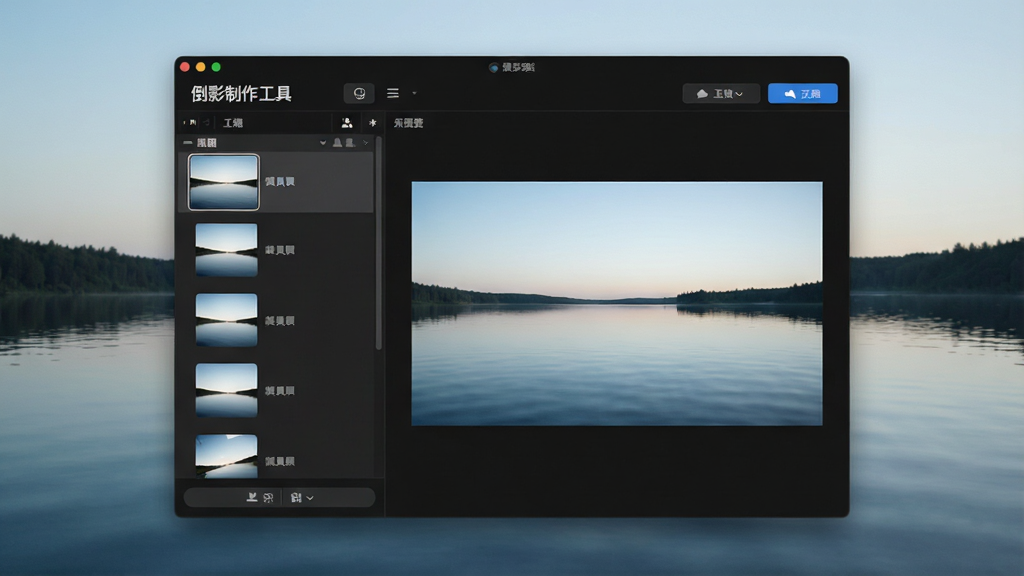Collapse the group using its minus icon
Screen dimensions: 1024x576
(x=187, y=142)
